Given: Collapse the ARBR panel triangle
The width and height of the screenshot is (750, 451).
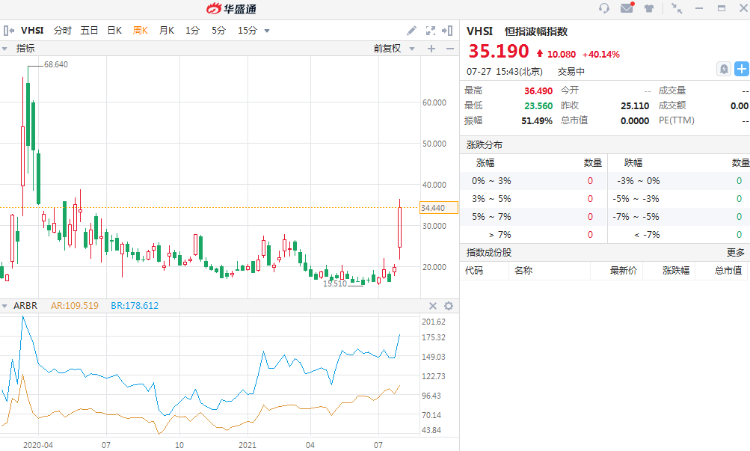Looking at the screenshot, I should click(4, 306).
